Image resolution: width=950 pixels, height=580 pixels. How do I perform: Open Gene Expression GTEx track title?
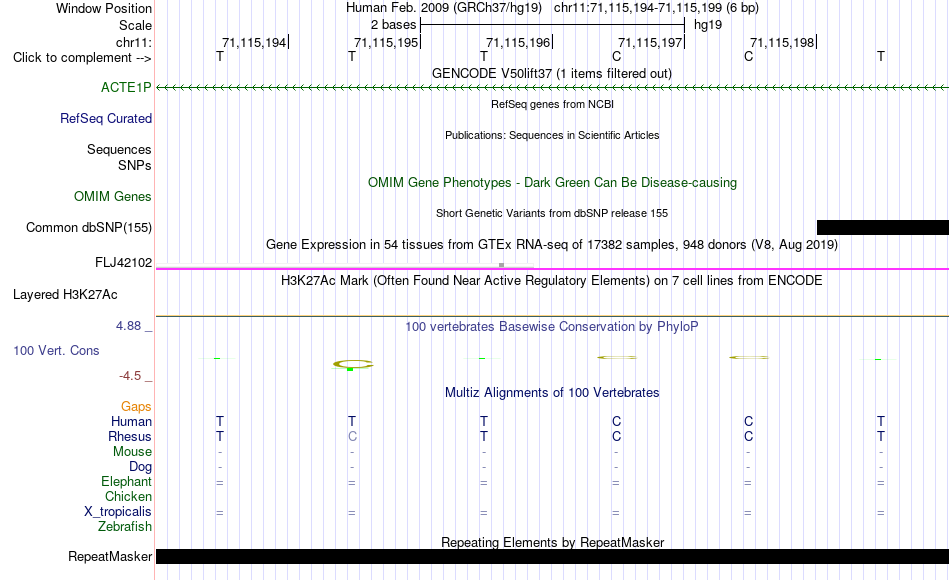pos(552,245)
